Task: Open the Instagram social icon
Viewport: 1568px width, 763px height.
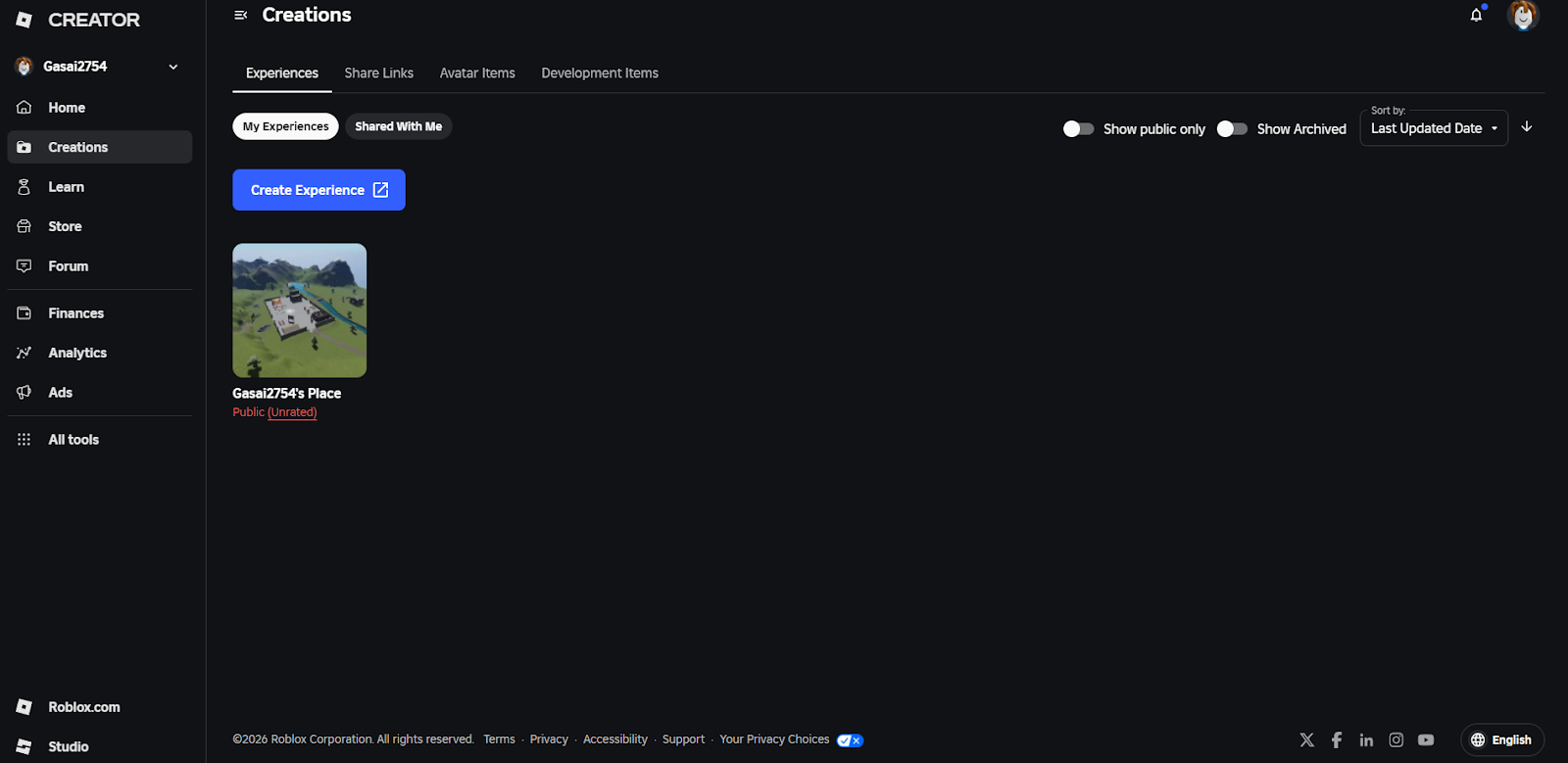Action: pos(1396,739)
